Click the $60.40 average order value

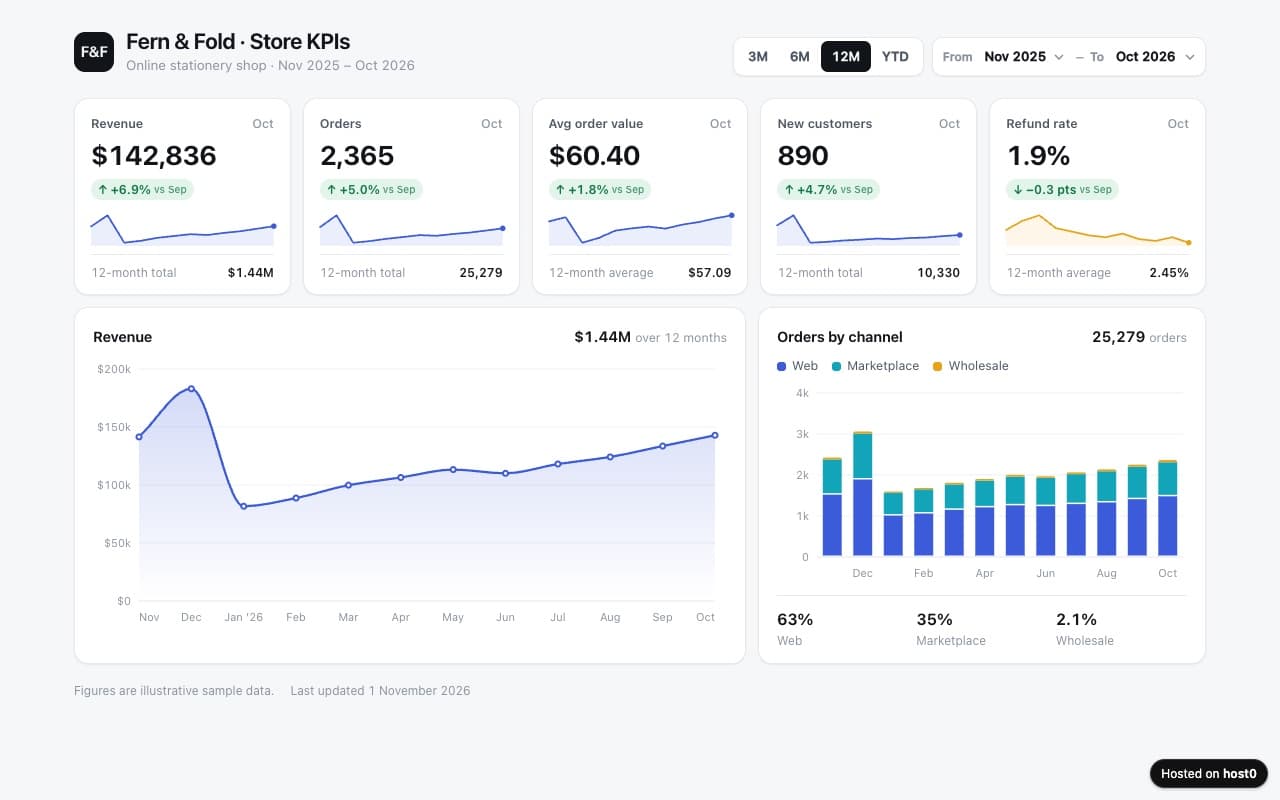click(x=595, y=156)
